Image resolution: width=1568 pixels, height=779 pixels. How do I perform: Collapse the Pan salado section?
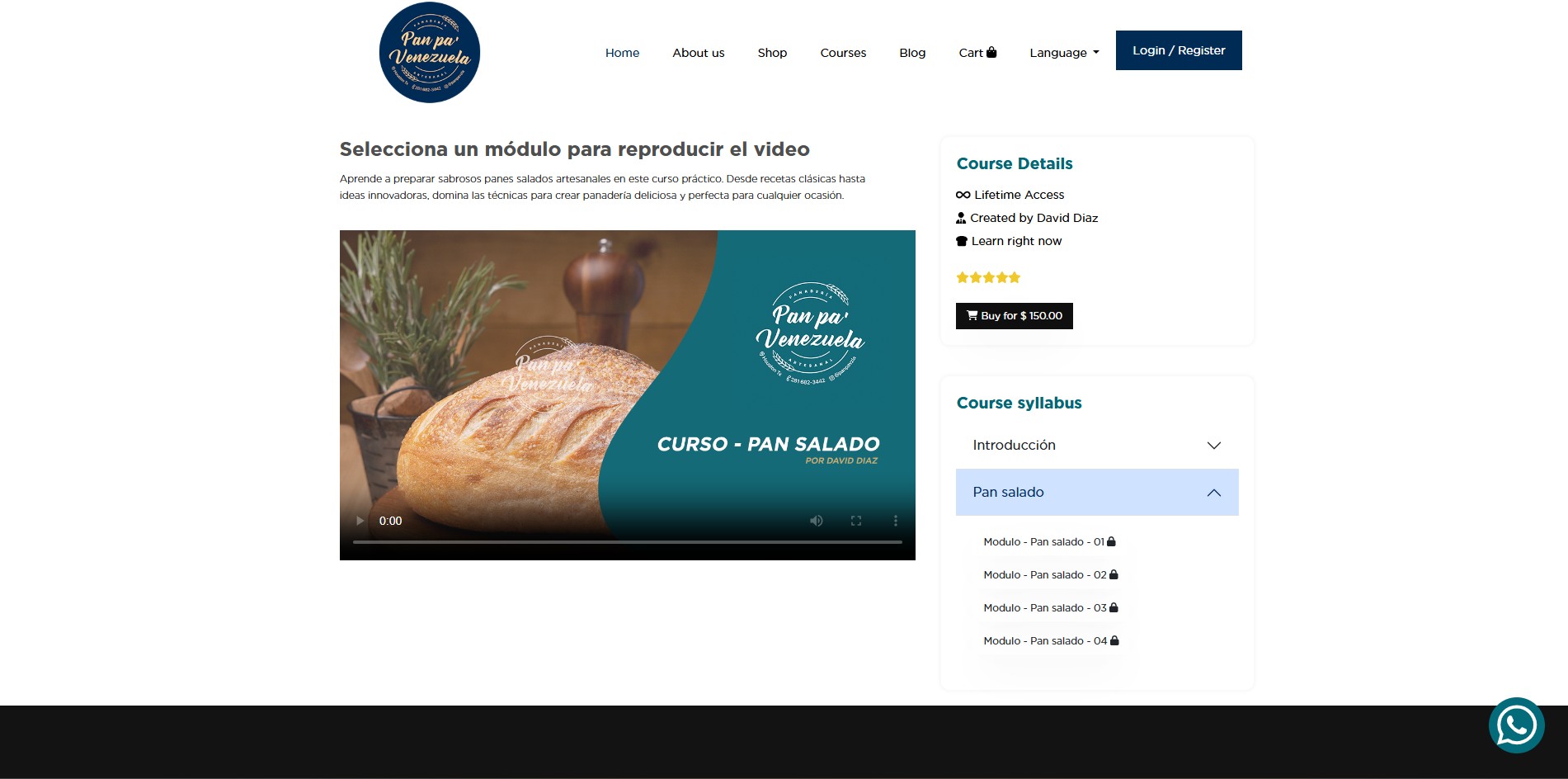pos(1097,493)
